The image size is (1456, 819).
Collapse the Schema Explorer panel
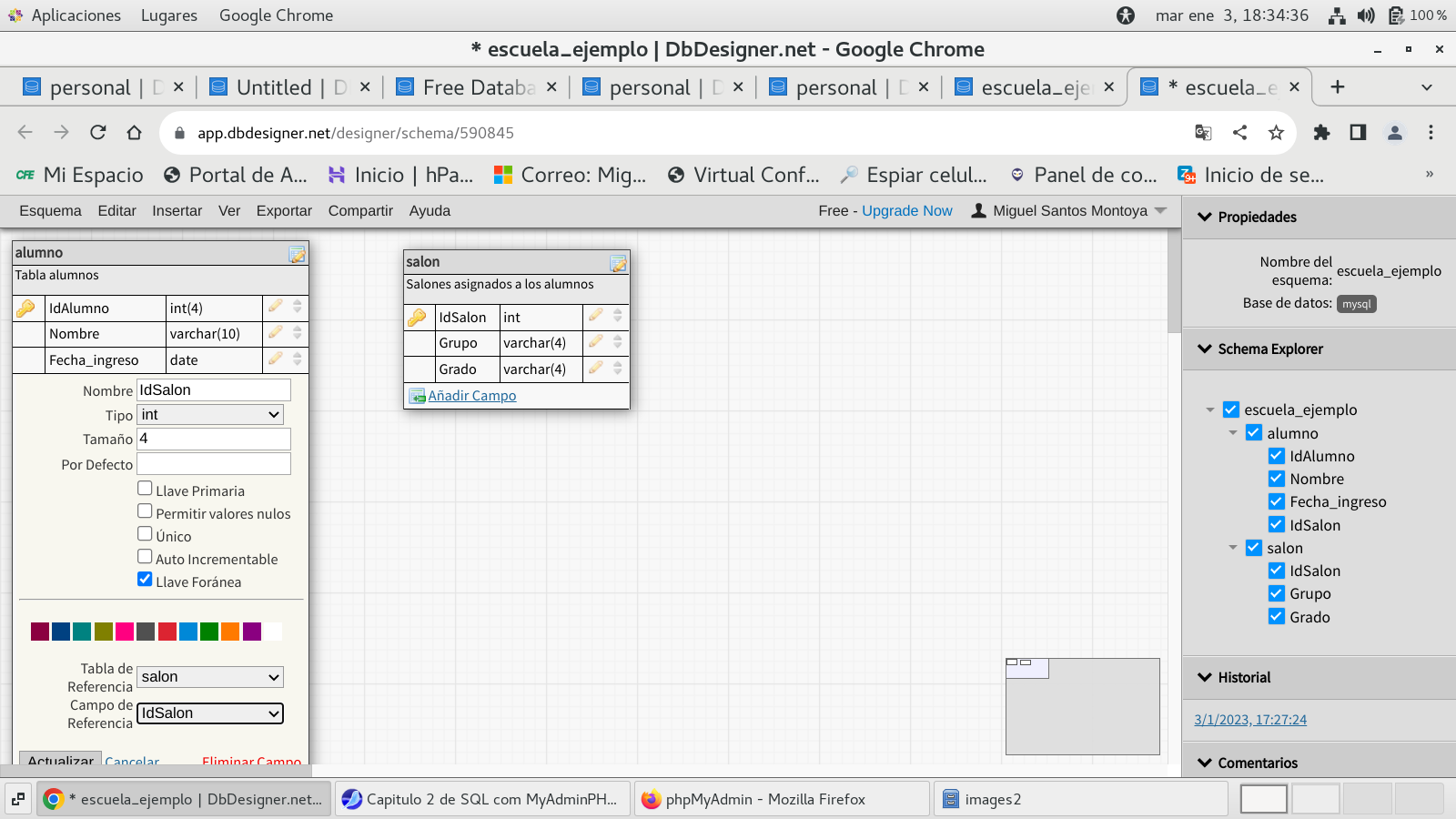(1205, 349)
